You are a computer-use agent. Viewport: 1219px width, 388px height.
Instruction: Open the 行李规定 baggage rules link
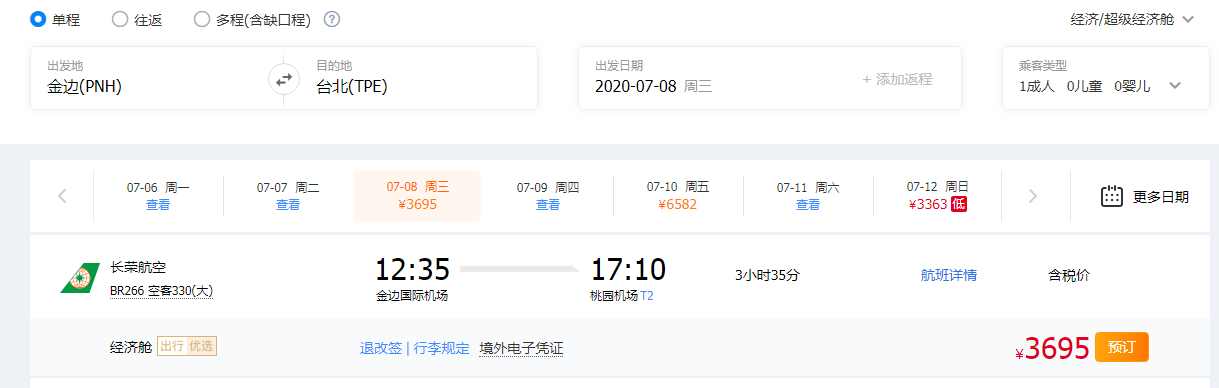click(440, 348)
